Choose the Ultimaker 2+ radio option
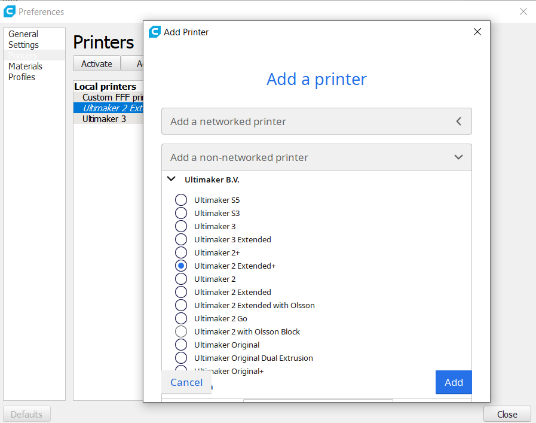 point(181,252)
